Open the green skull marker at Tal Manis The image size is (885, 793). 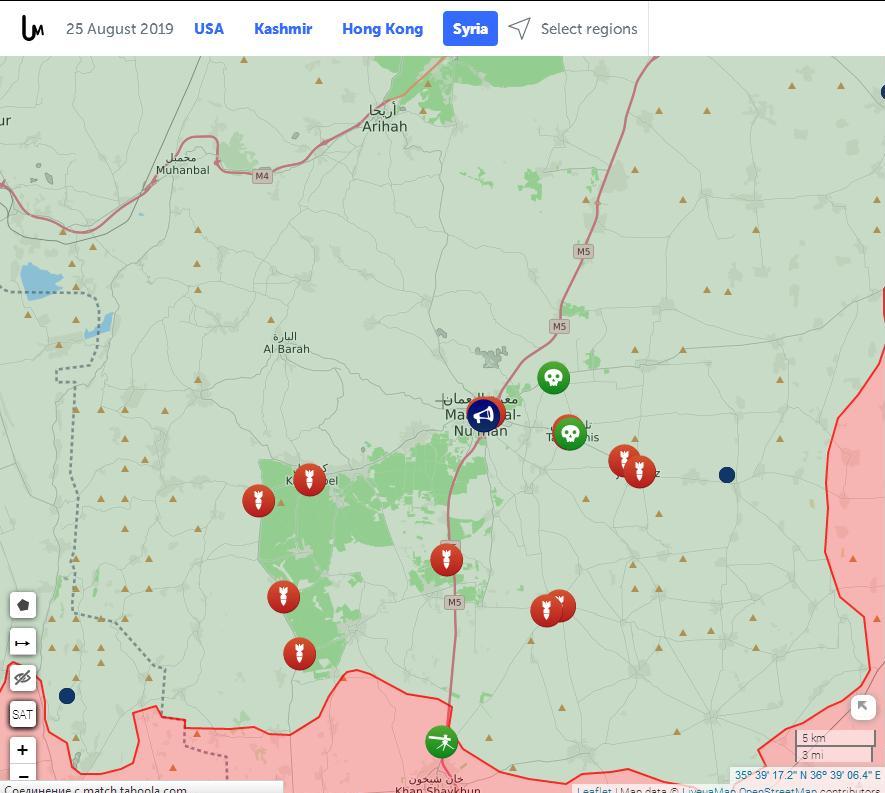tap(570, 433)
